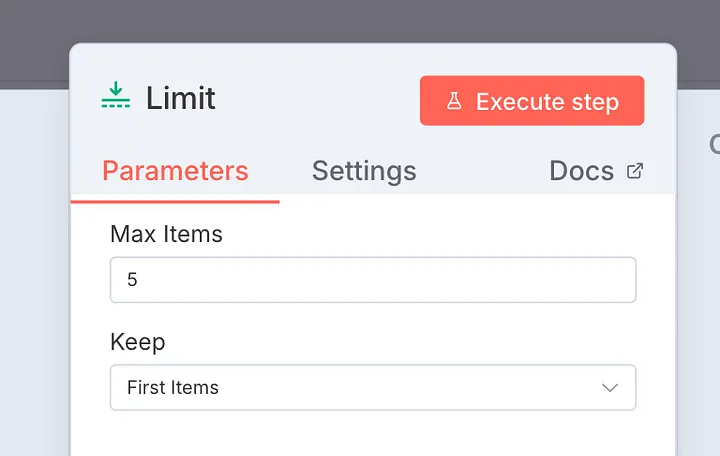Click the external link icon beside Docs
Screen dimensions: 720x456
(x=634, y=171)
